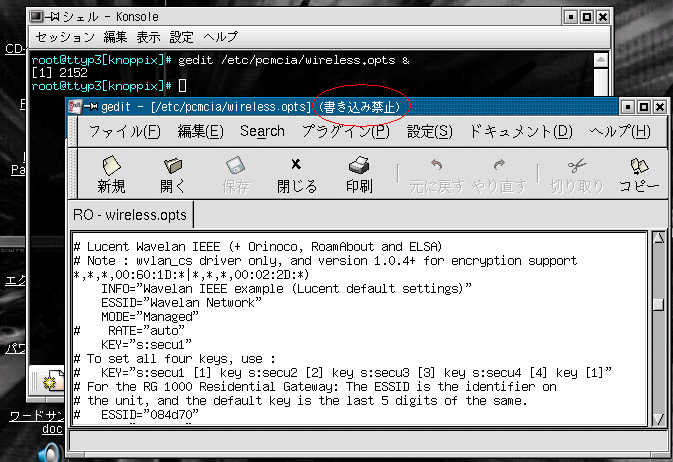Open the ワードサン doc desktop link
The image size is (673, 462).
pos(36,422)
